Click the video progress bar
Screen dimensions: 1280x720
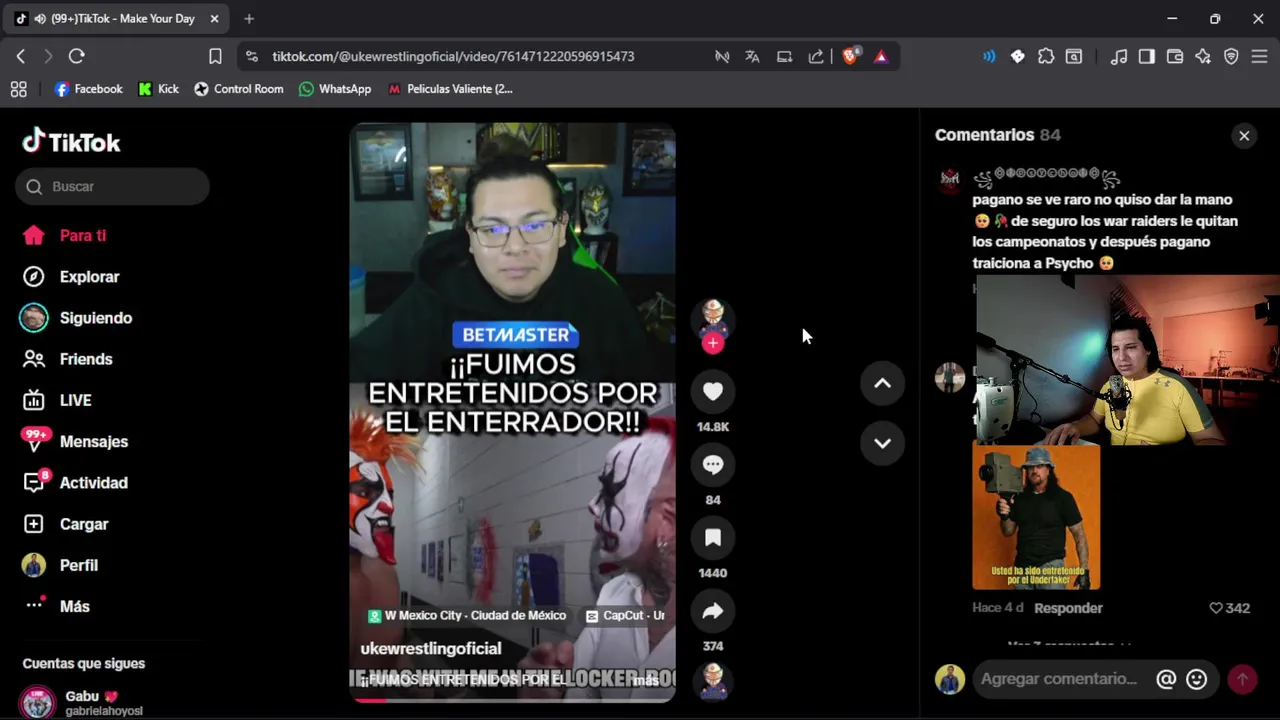click(512, 700)
